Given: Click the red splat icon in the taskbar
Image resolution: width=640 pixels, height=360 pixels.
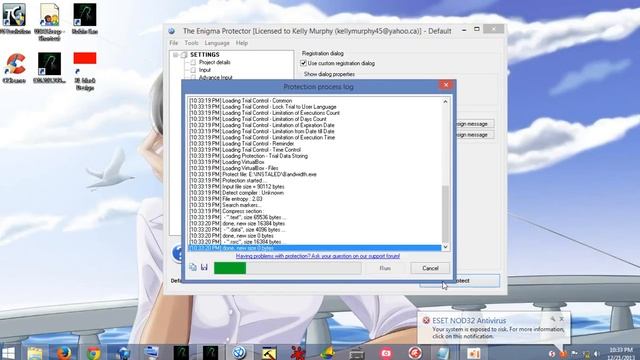Looking at the screenshot, I should pyautogui.click(x=298, y=353).
